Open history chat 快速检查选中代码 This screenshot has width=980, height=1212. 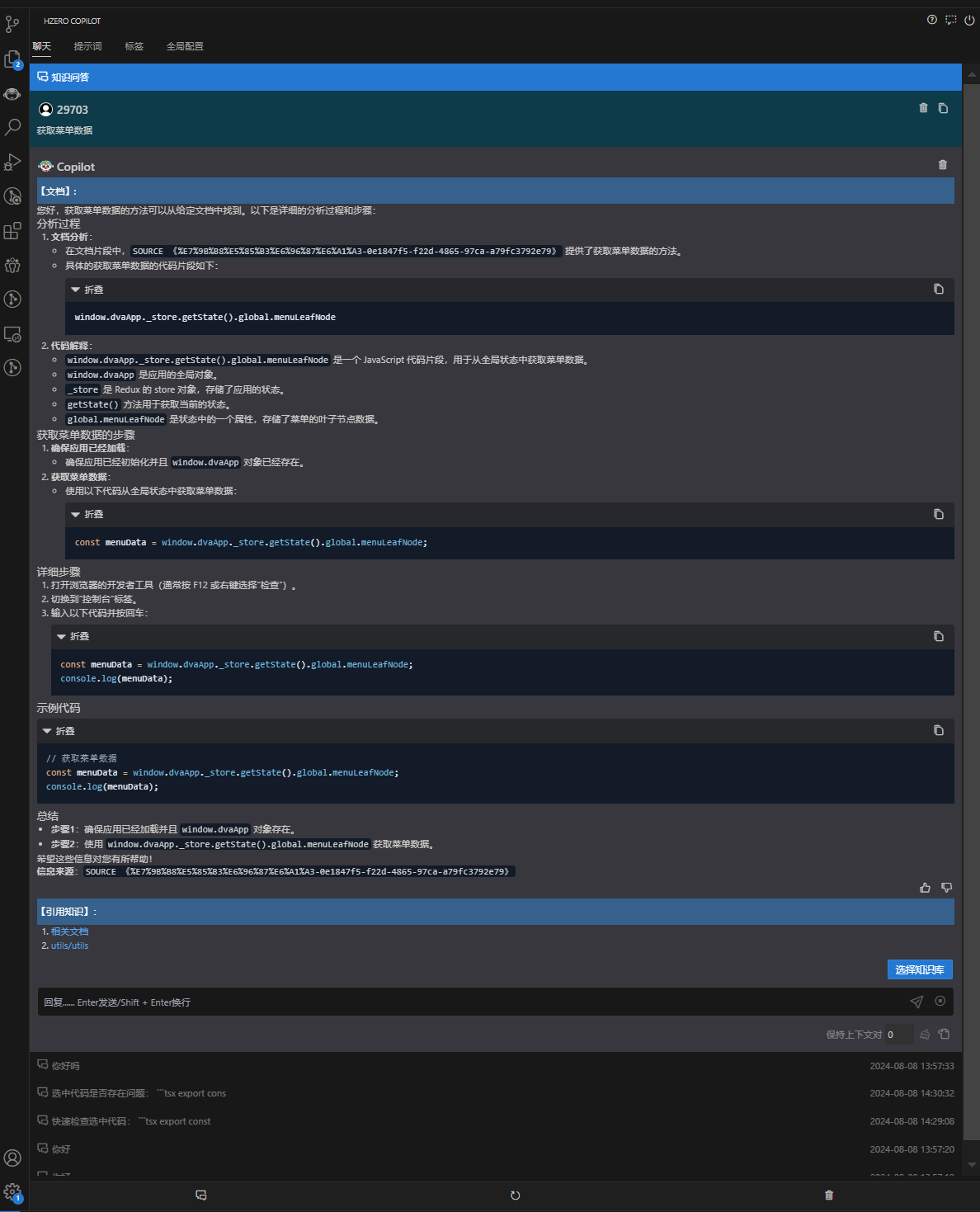[496, 1121]
